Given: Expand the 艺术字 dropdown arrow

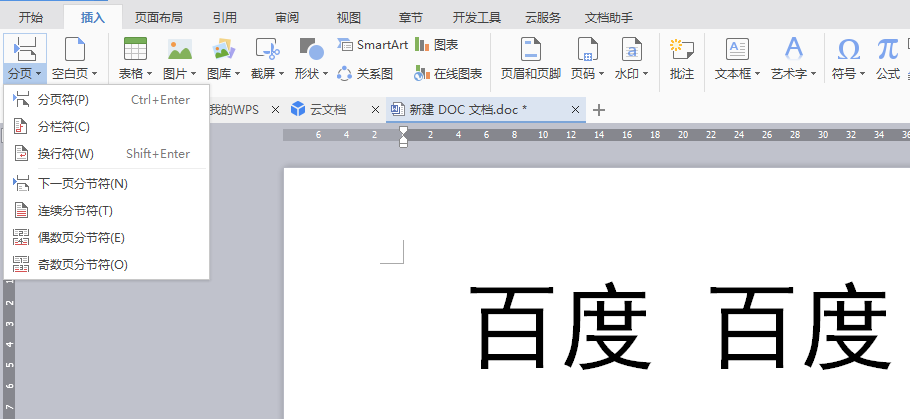Looking at the screenshot, I should pyautogui.click(x=813, y=74).
